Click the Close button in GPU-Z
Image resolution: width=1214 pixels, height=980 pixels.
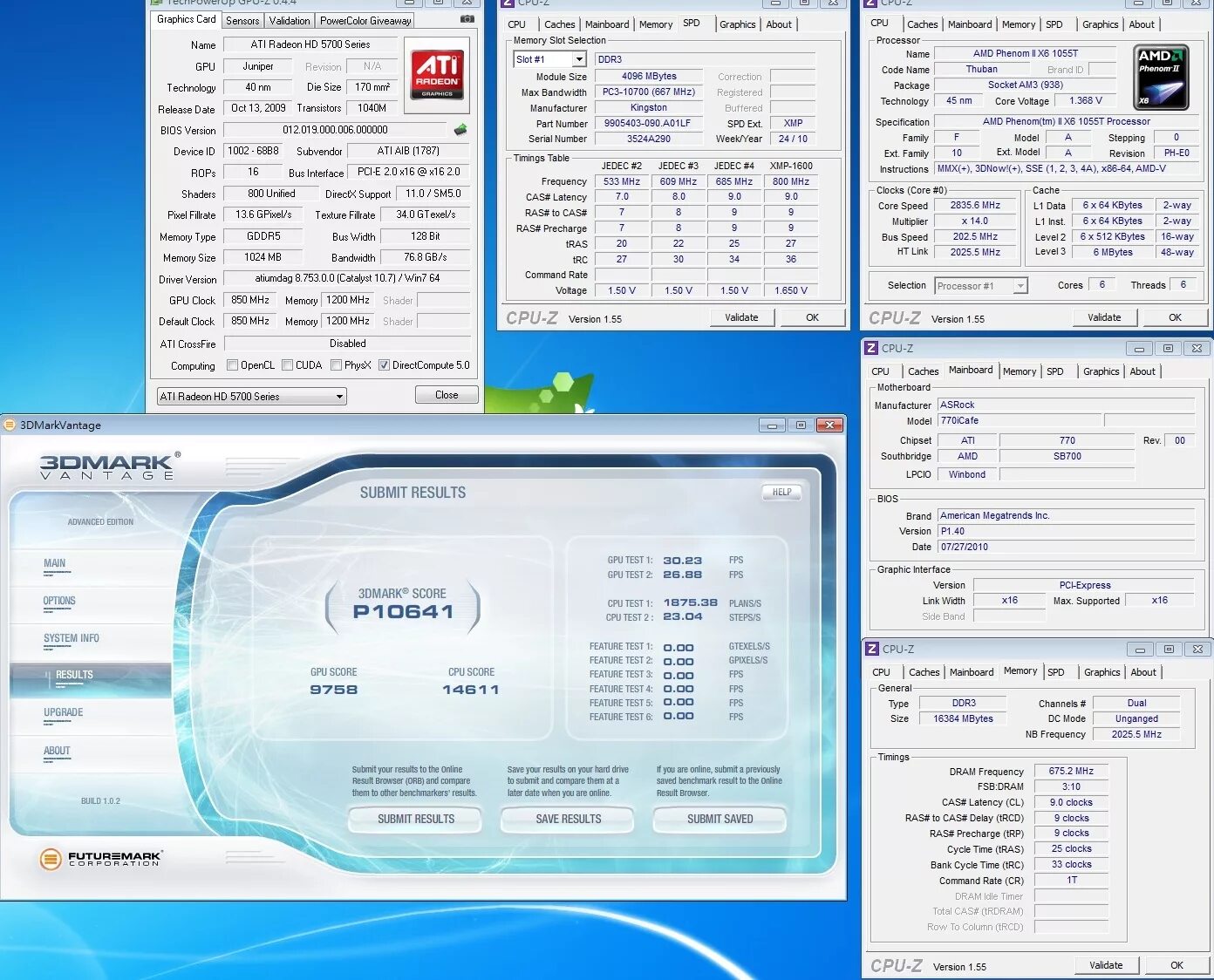pos(447,395)
